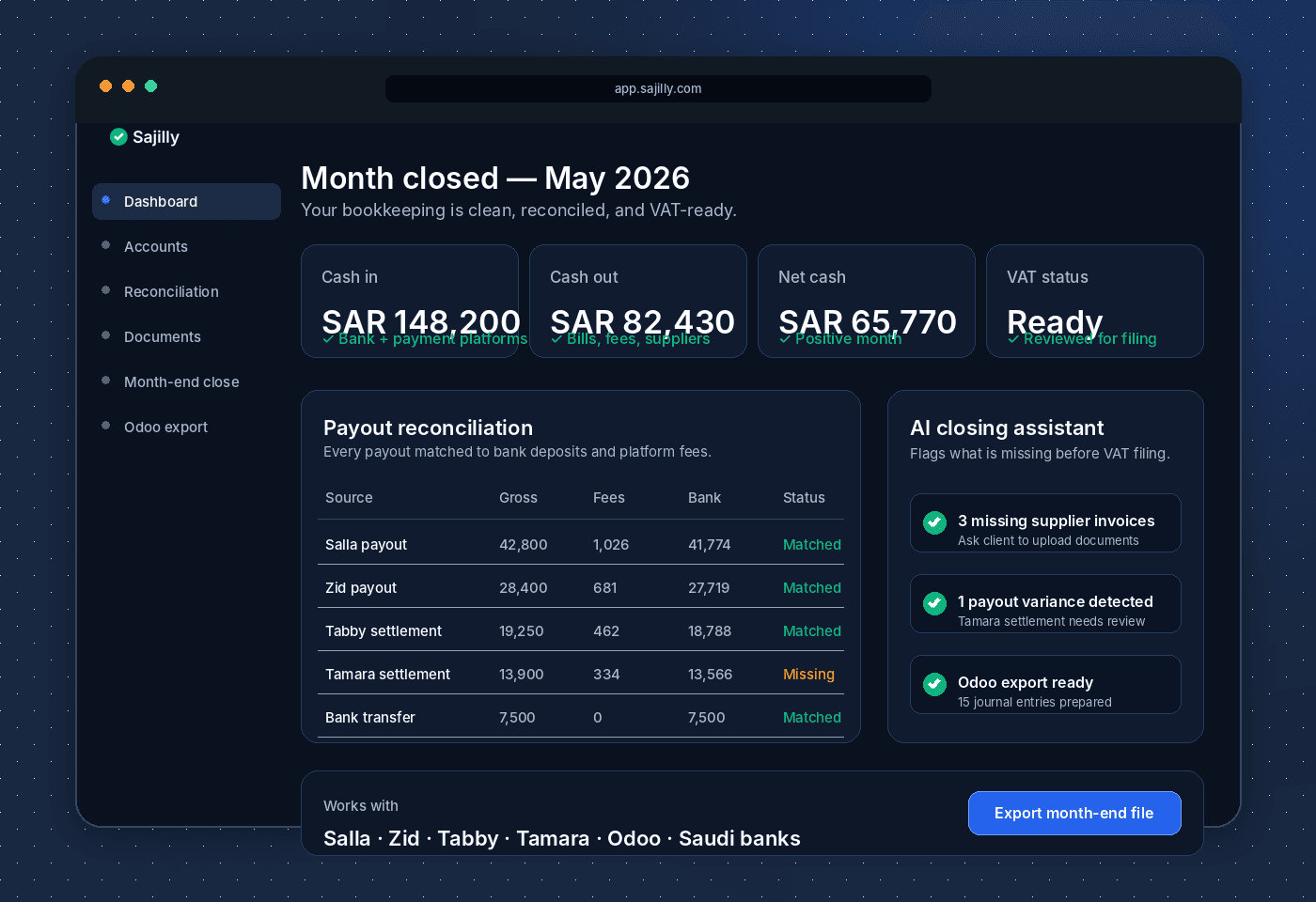Viewport: 1316px width, 902px height.
Task: Click the SAR 65,770 amount
Action: coord(868,321)
